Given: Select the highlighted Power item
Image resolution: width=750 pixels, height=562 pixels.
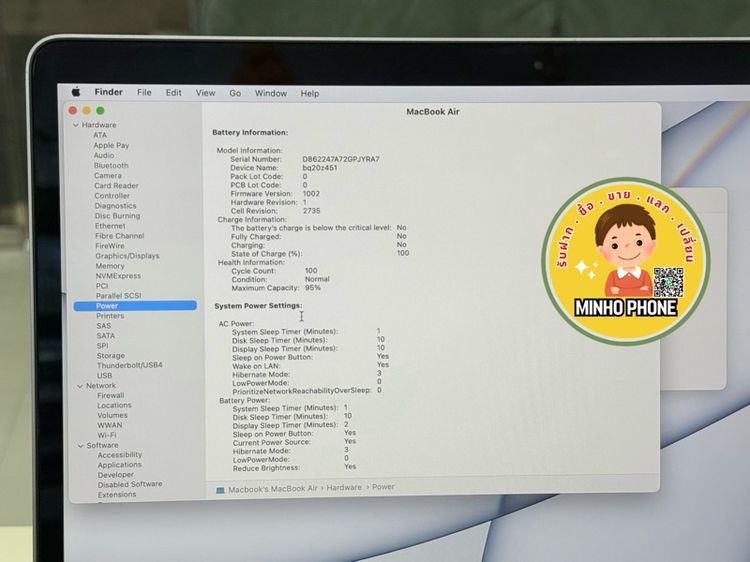Looking at the screenshot, I should (x=135, y=306).
